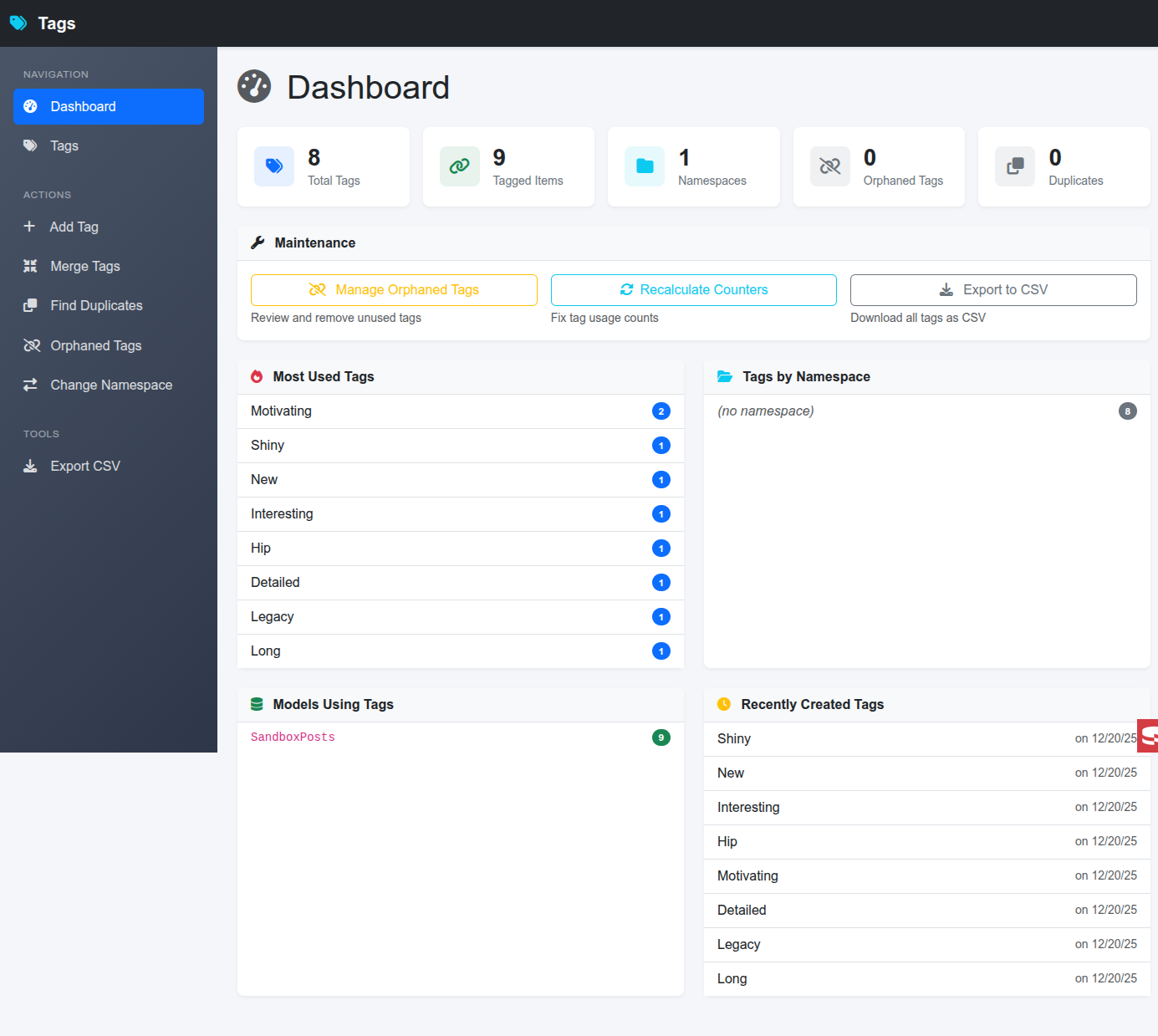Screen dimensions: 1158x1036
Task: Click the database icon beside Models Using Tags
Action: (x=257, y=704)
